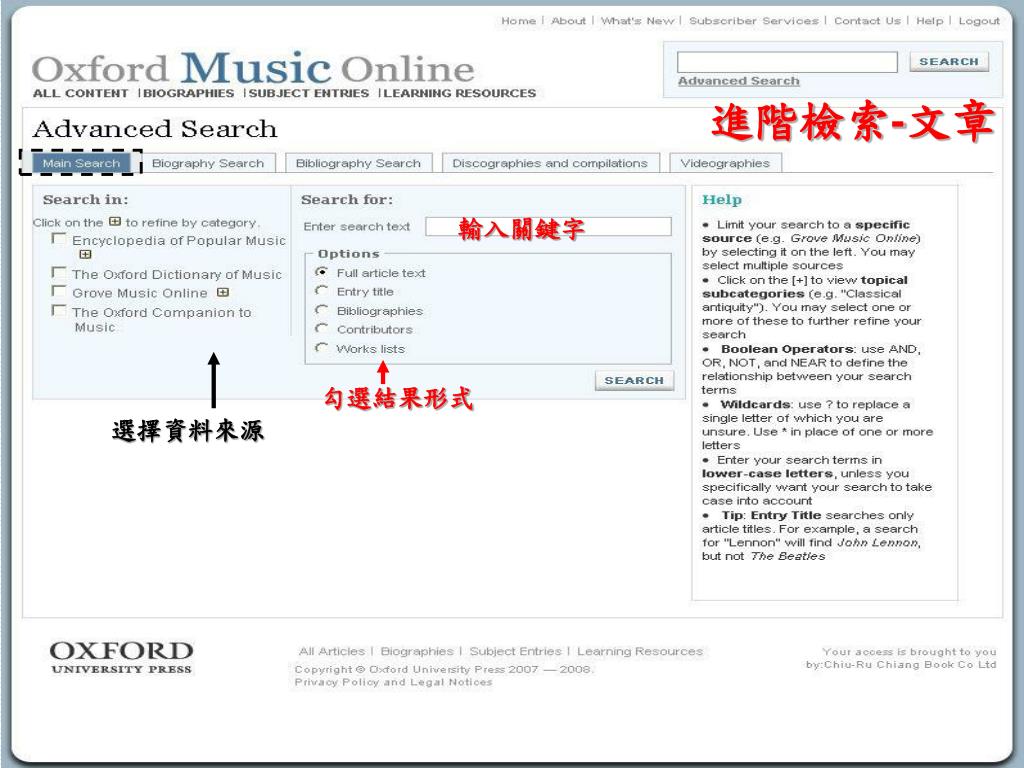Open the All Articles footer link
Image resolution: width=1024 pixels, height=768 pixels.
point(332,651)
